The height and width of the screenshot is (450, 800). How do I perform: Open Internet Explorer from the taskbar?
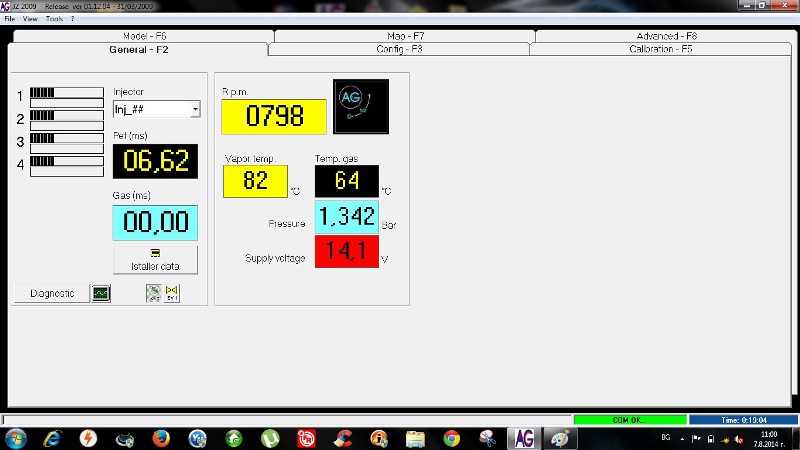pyautogui.click(x=52, y=438)
